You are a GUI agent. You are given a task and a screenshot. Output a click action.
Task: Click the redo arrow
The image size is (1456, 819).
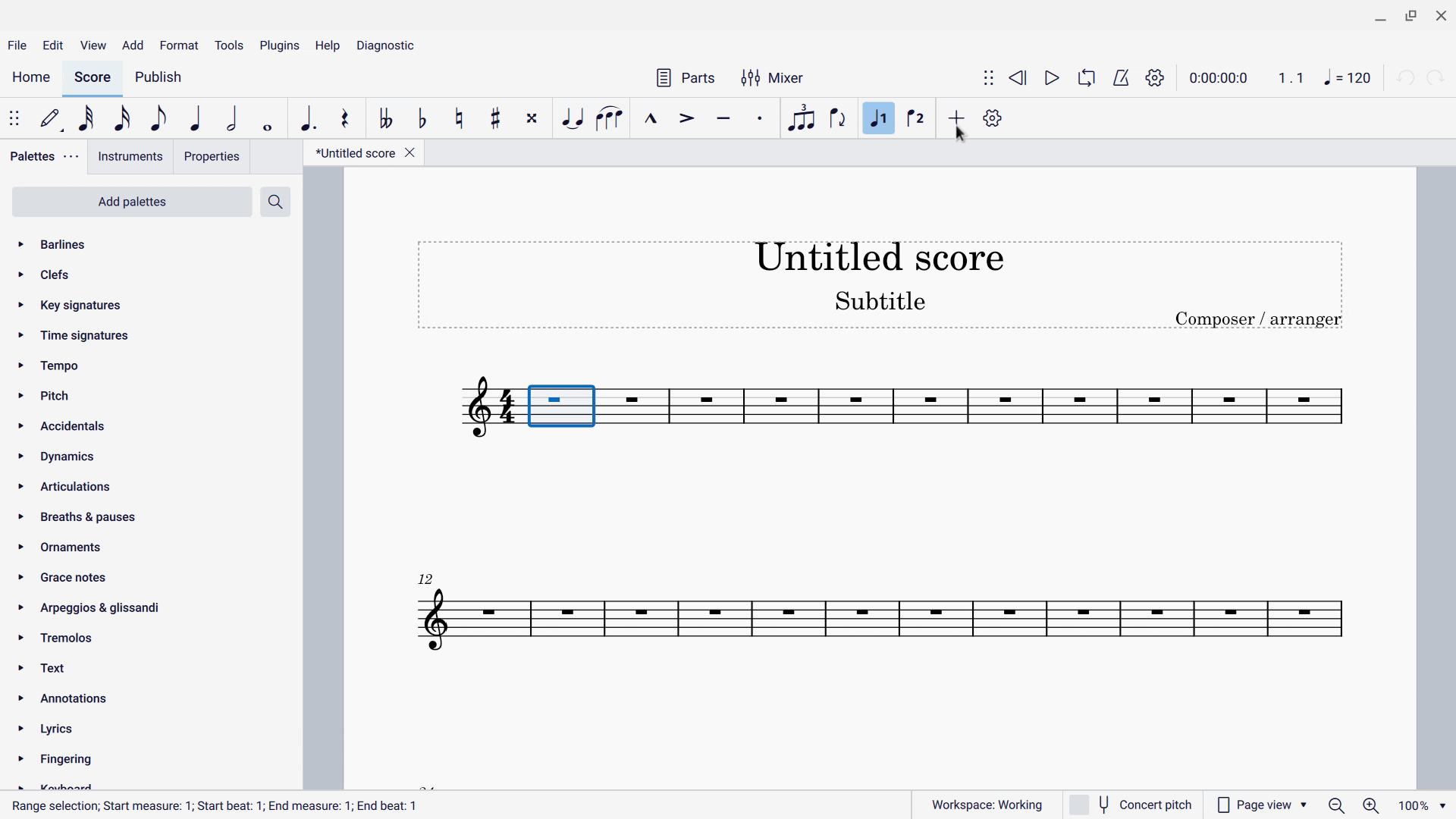[1437, 79]
